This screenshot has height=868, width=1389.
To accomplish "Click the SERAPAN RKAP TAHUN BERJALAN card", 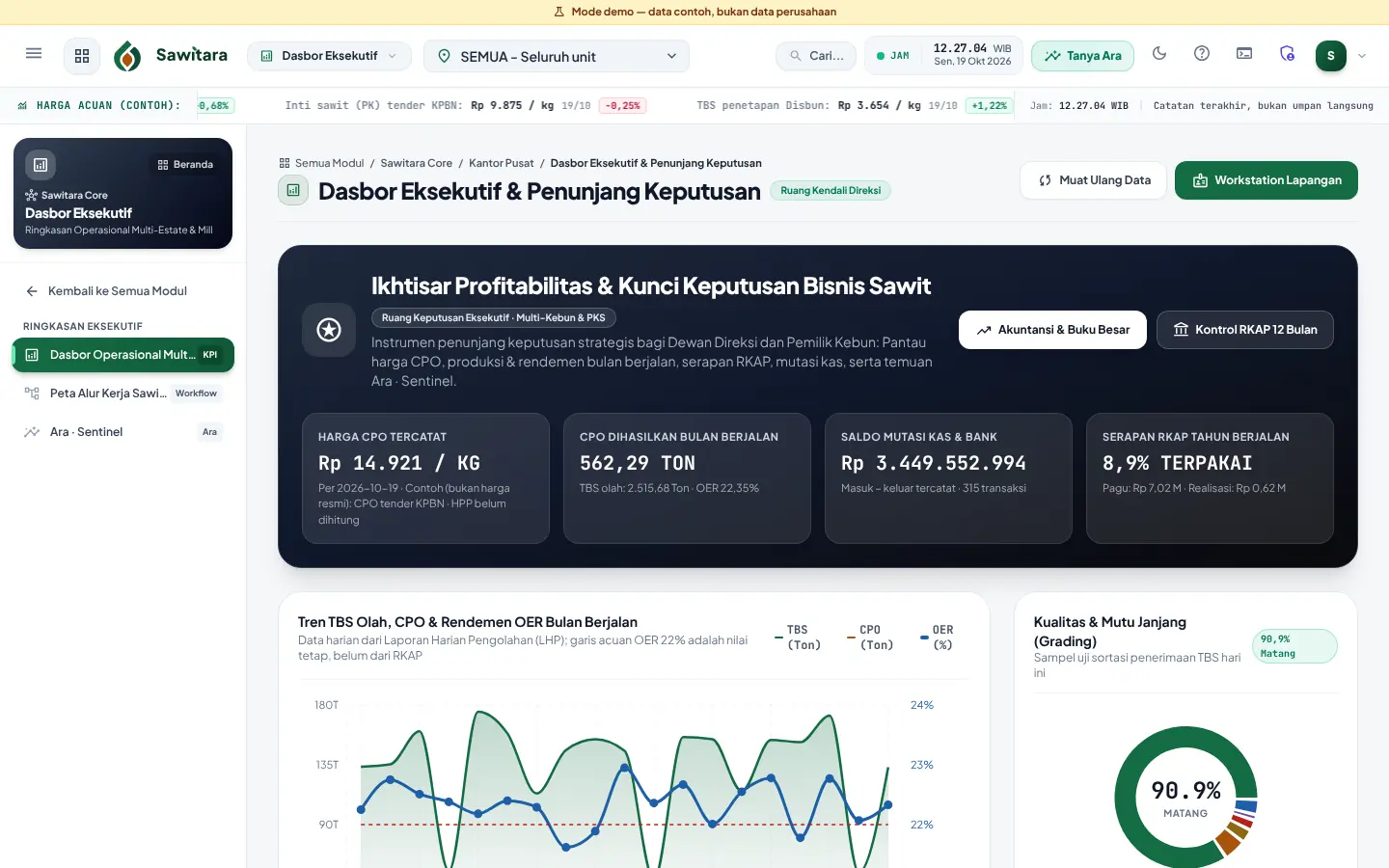I will pos(1210,478).
